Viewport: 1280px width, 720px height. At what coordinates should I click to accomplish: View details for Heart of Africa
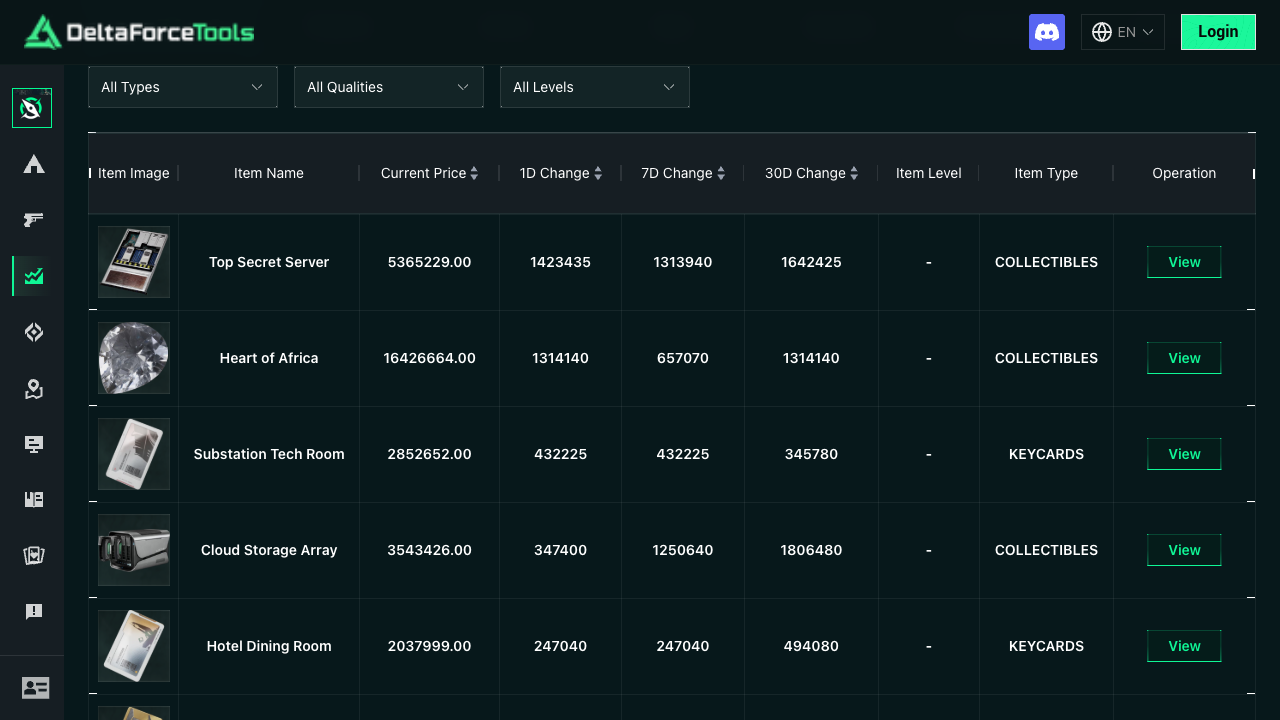[x=1184, y=358]
